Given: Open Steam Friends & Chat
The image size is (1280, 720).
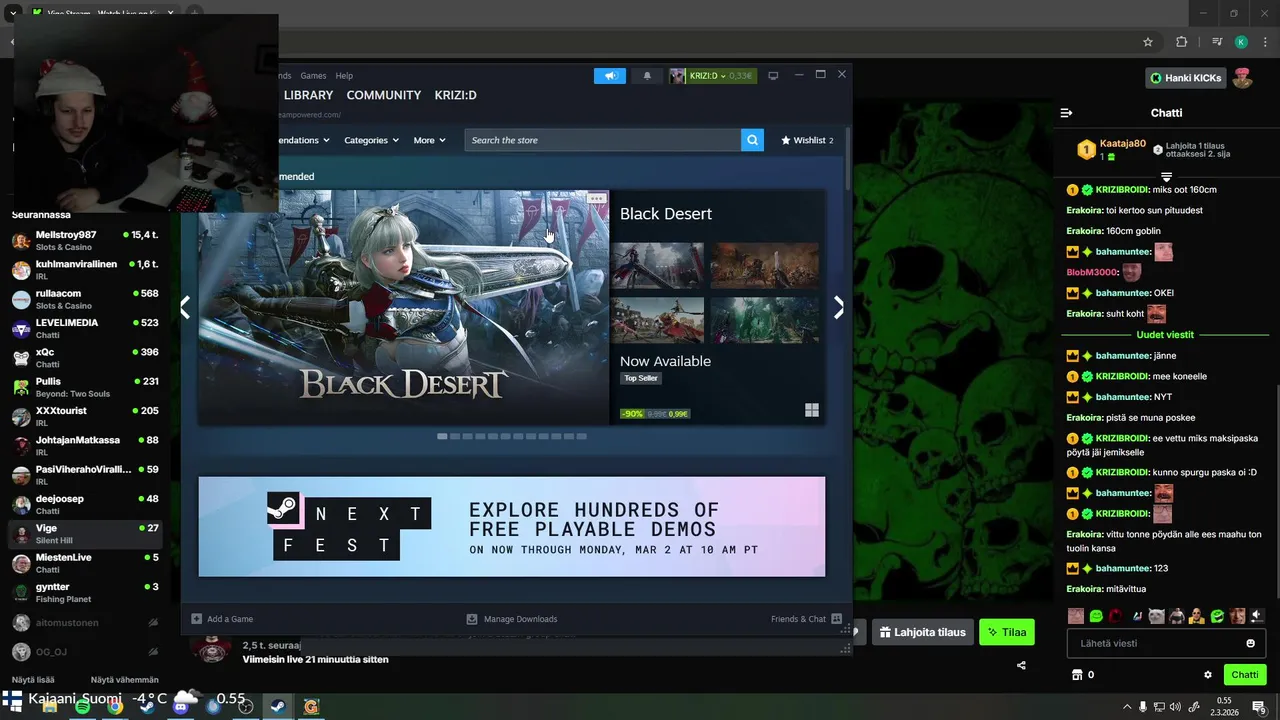Looking at the screenshot, I should point(806,619).
